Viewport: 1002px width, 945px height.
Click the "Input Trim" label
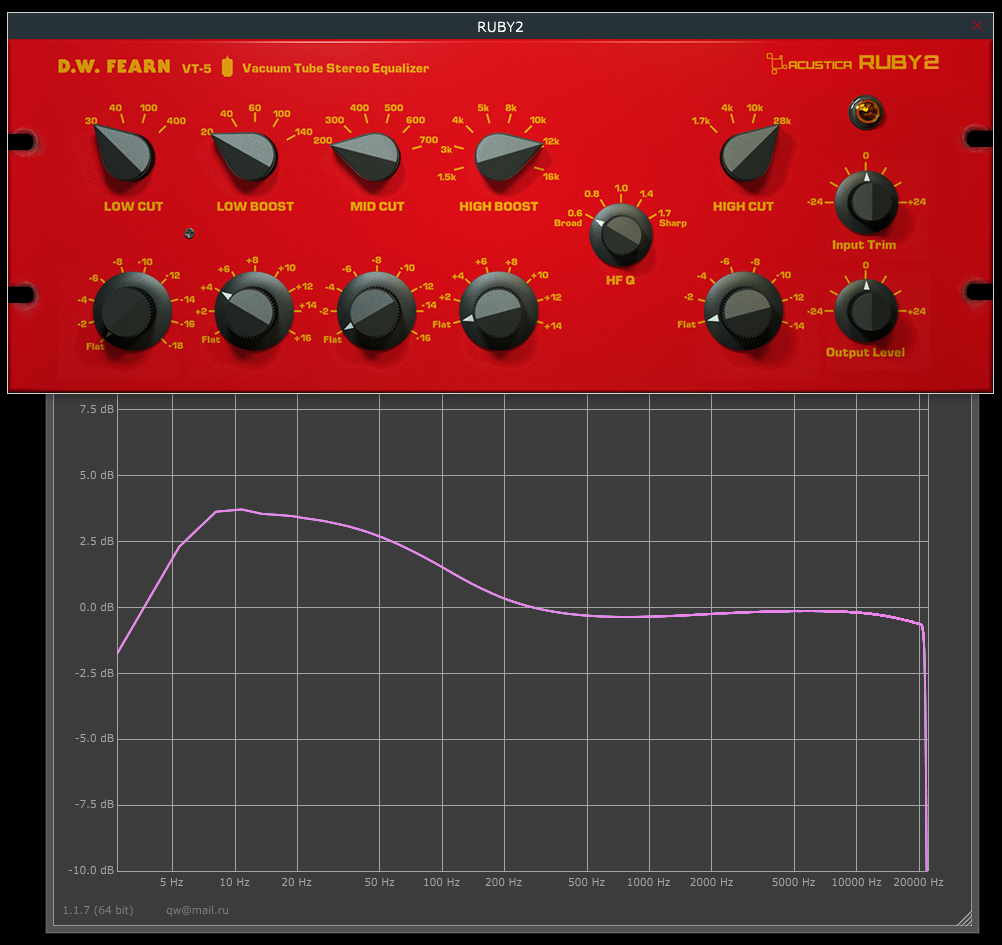click(864, 245)
